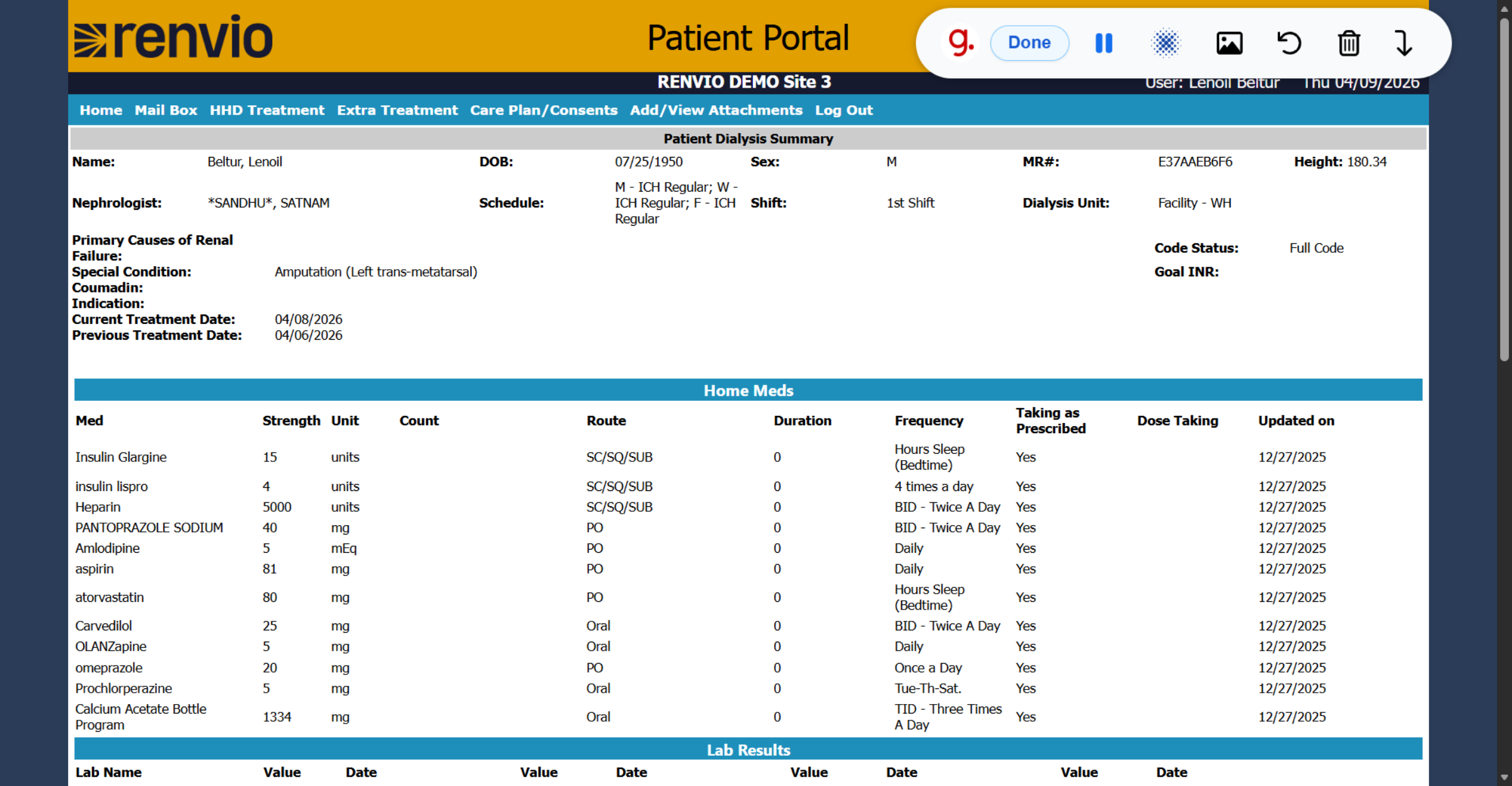Click the scrollbar up arrow
Viewport: 1512px width, 786px height.
pos(1504,8)
